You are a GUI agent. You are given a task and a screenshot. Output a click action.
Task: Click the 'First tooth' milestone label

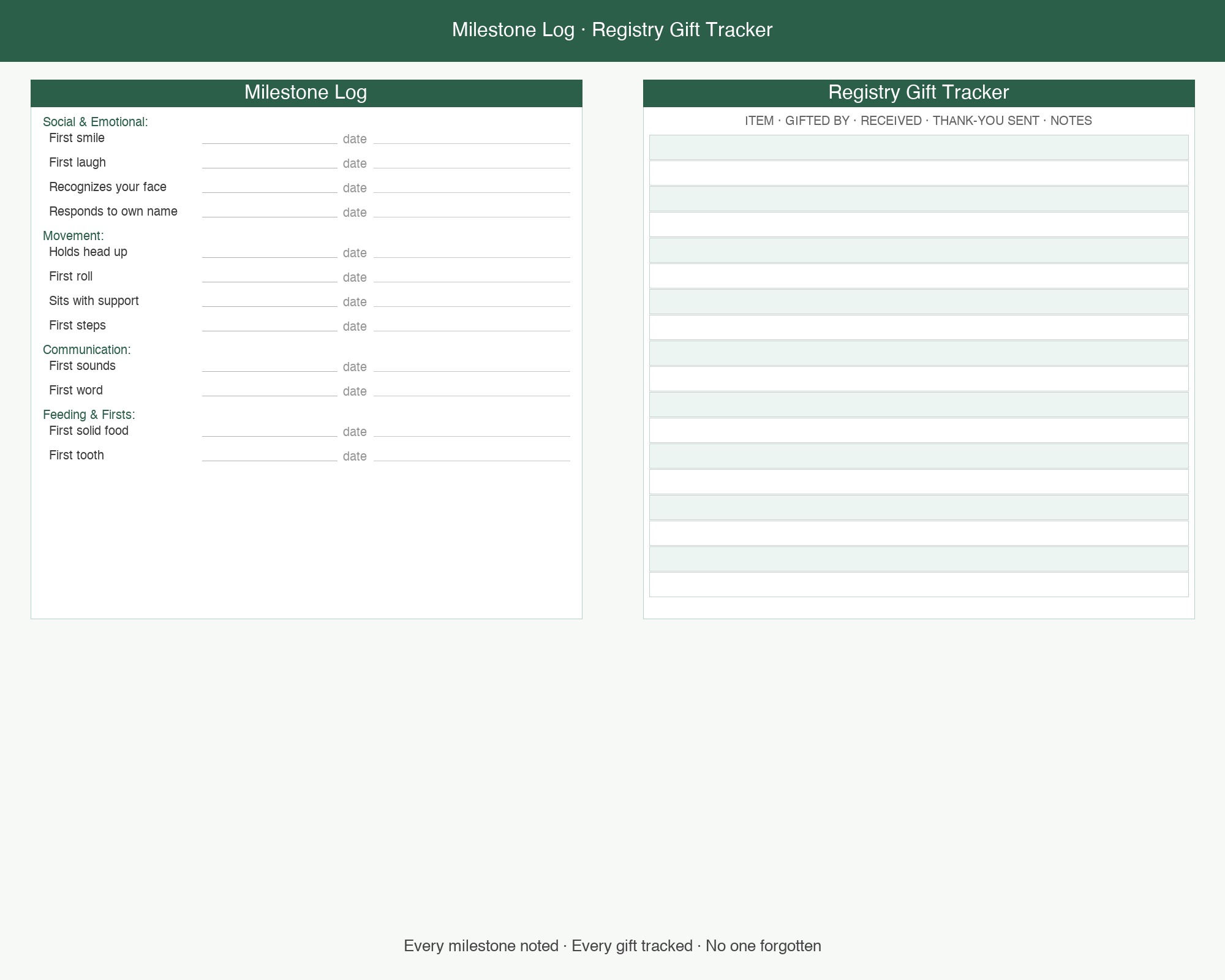click(x=77, y=456)
